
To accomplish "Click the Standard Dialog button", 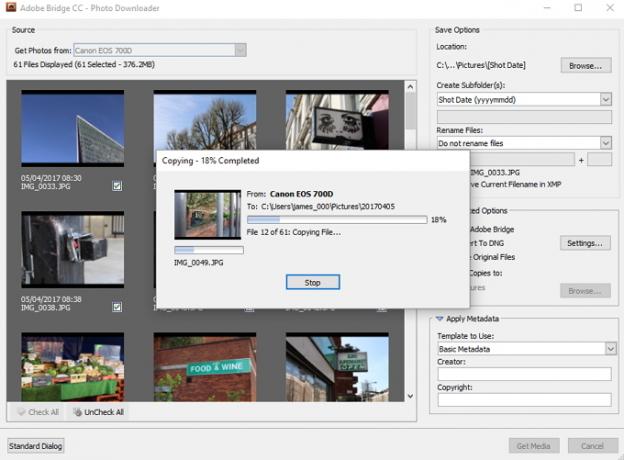I will [35, 446].
